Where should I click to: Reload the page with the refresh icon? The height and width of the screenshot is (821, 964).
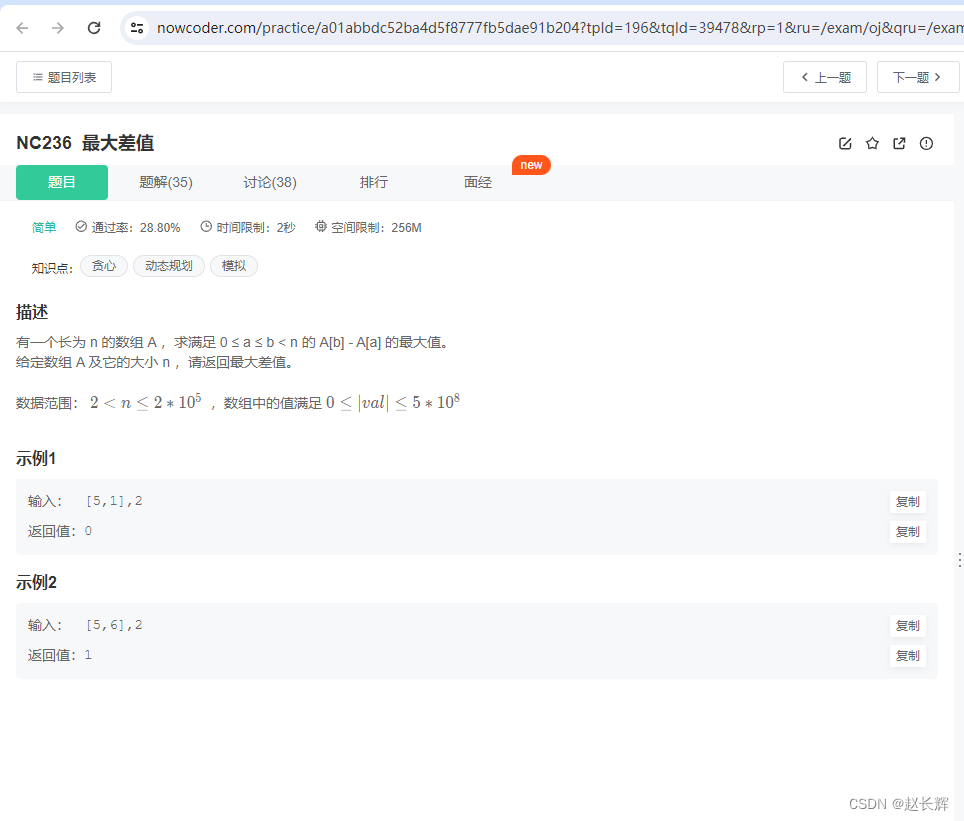93,28
